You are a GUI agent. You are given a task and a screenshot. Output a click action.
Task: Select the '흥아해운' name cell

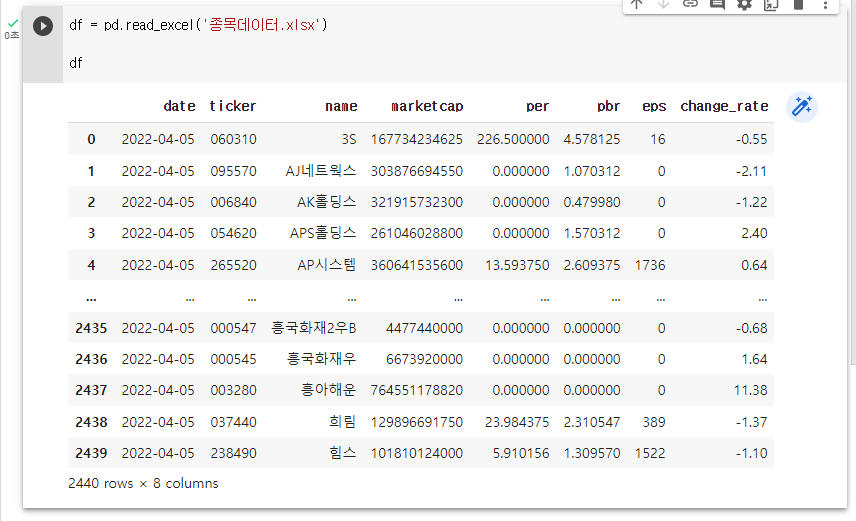328,390
